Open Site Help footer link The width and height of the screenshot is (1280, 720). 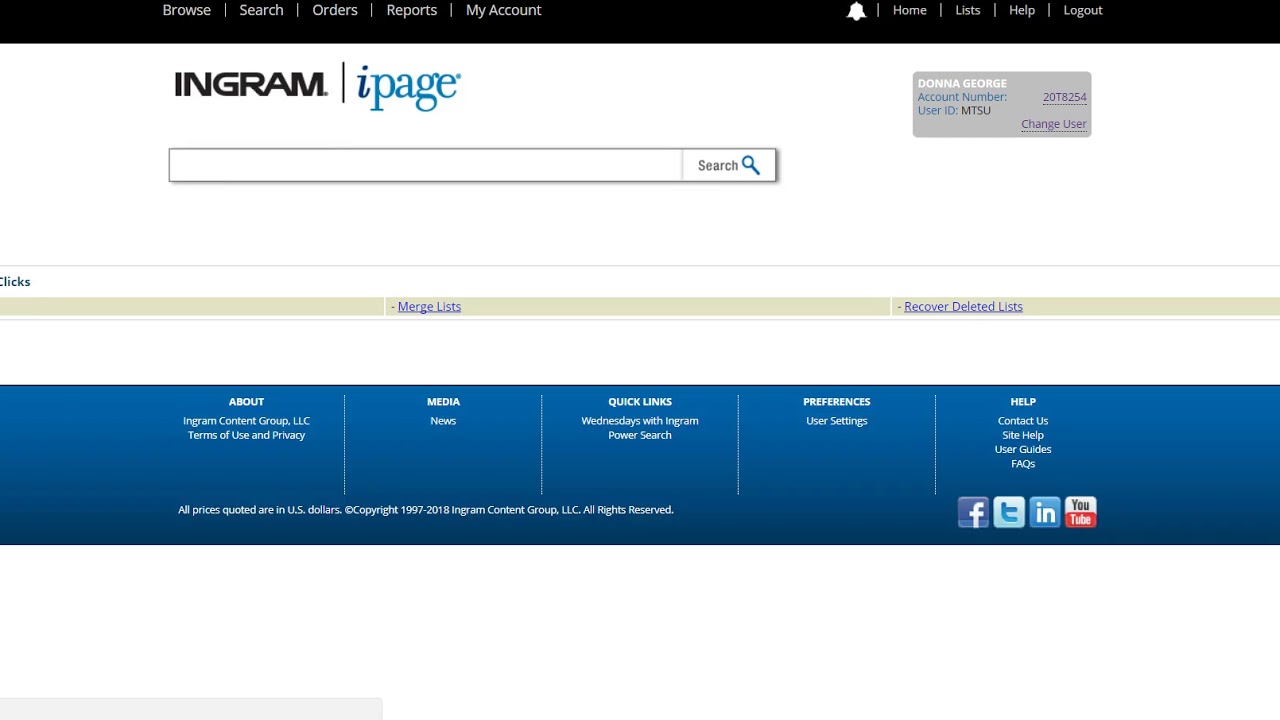(x=1023, y=435)
